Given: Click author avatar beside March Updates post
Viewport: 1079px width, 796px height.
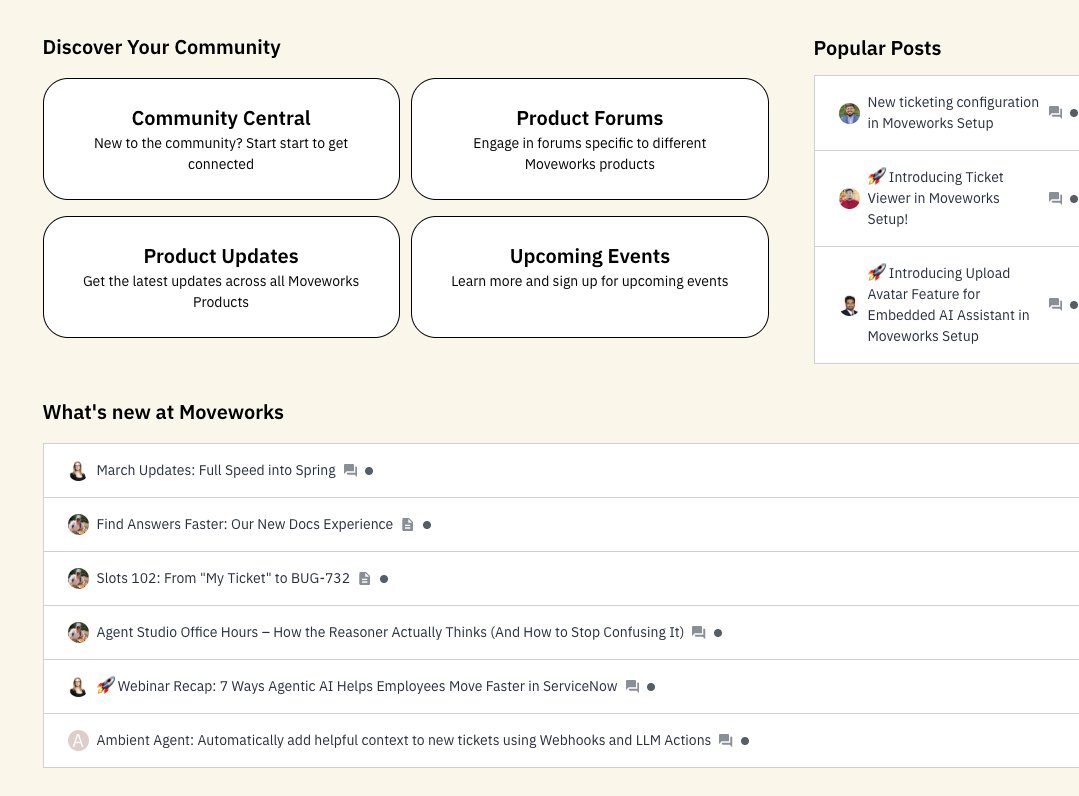Looking at the screenshot, I should click(78, 470).
